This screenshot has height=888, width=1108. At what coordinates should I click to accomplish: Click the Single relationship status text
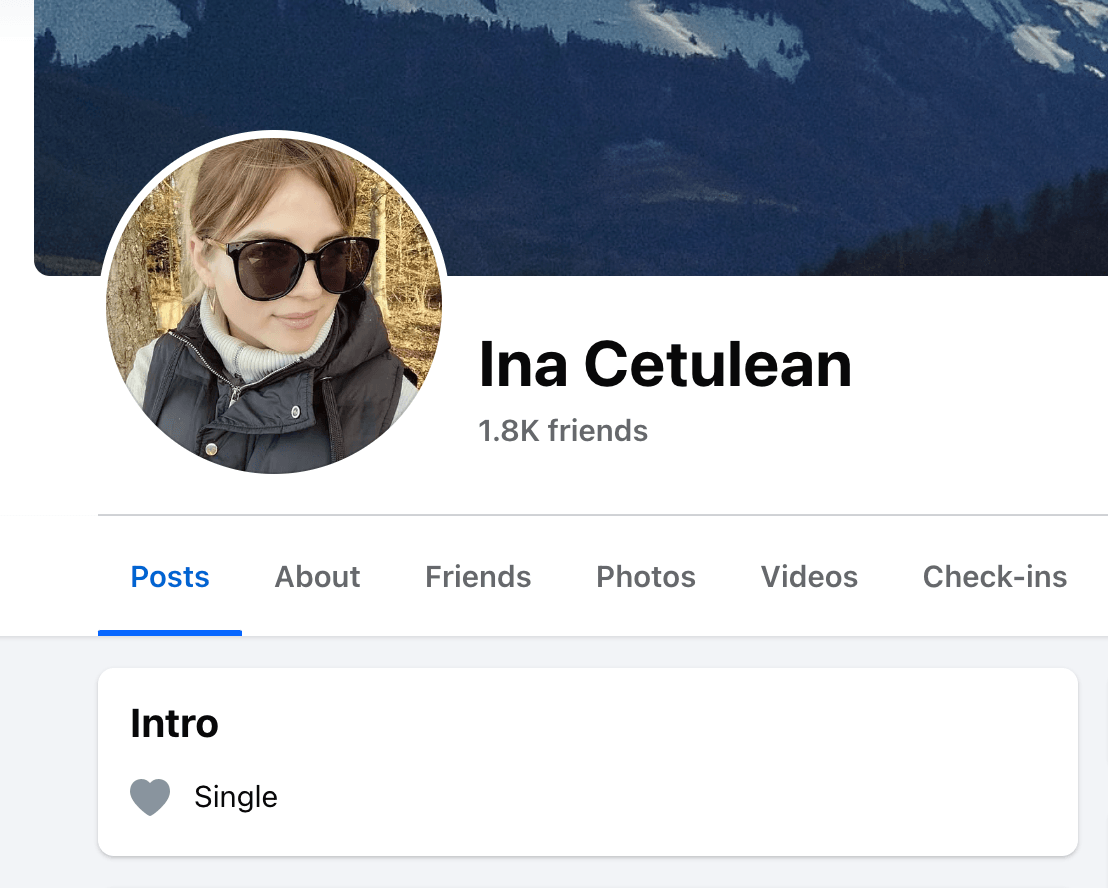pos(236,797)
